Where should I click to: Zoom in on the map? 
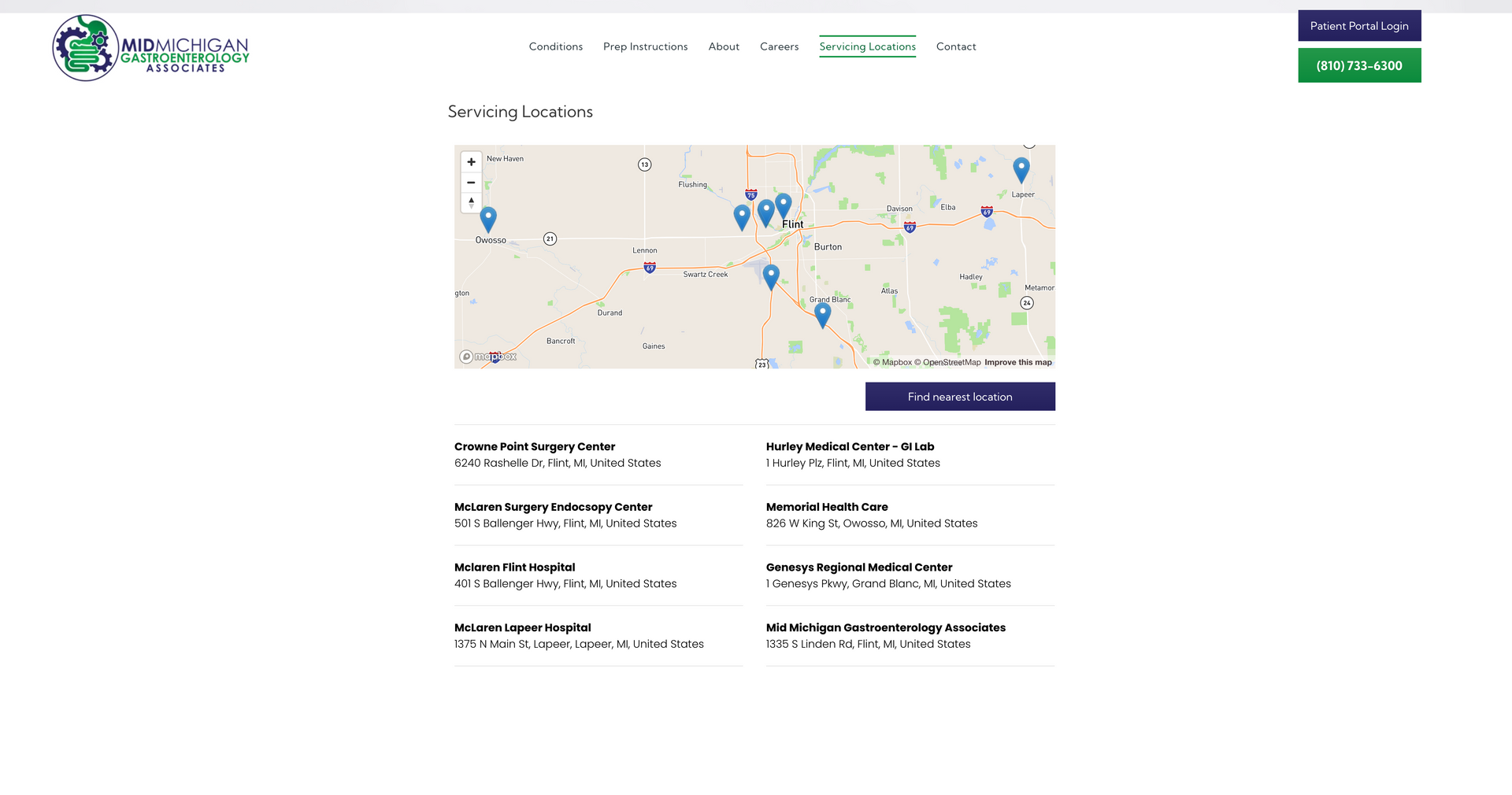pos(471,162)
